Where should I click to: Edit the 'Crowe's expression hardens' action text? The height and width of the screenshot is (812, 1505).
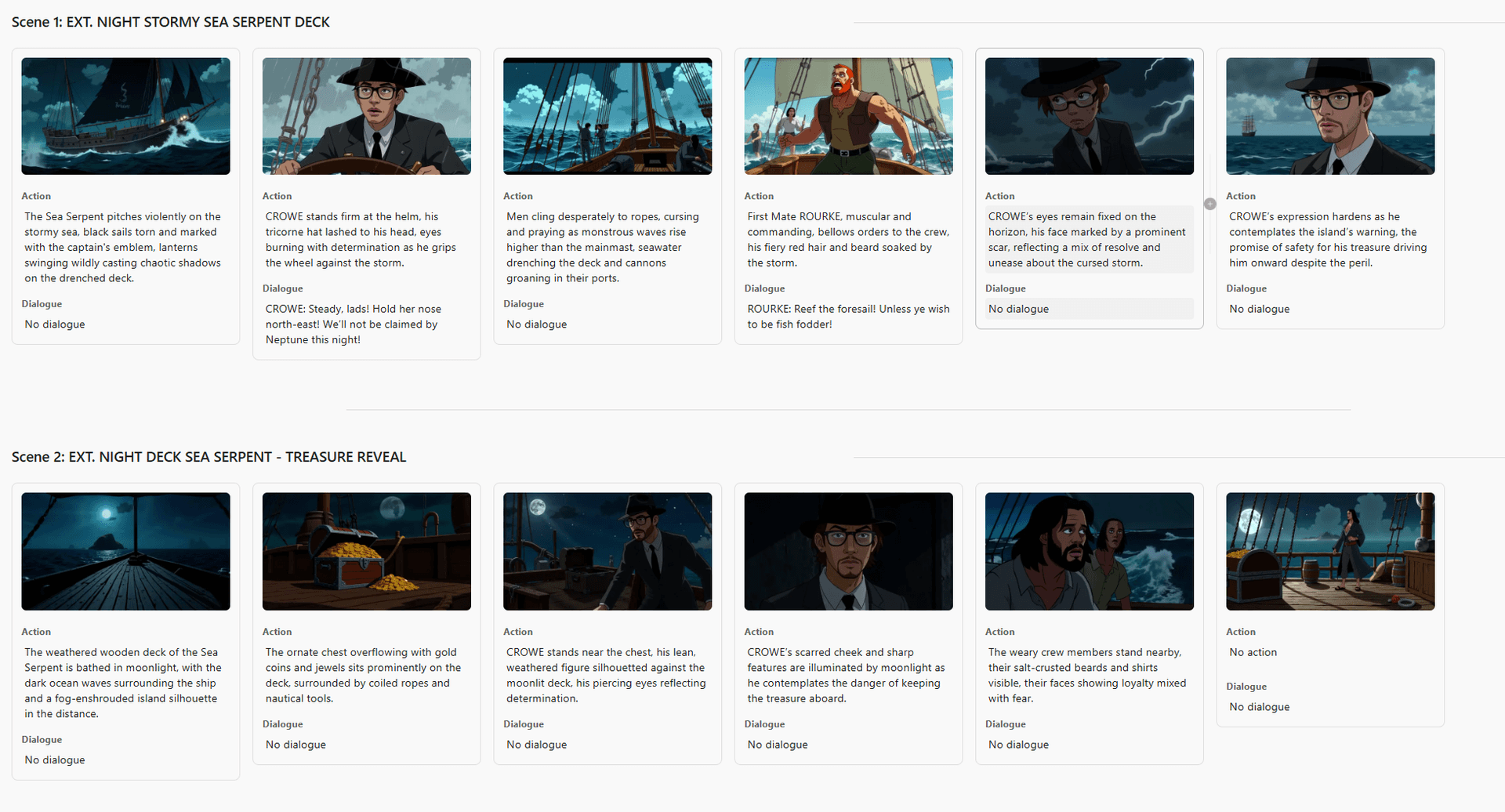(x=1328, y=239)
